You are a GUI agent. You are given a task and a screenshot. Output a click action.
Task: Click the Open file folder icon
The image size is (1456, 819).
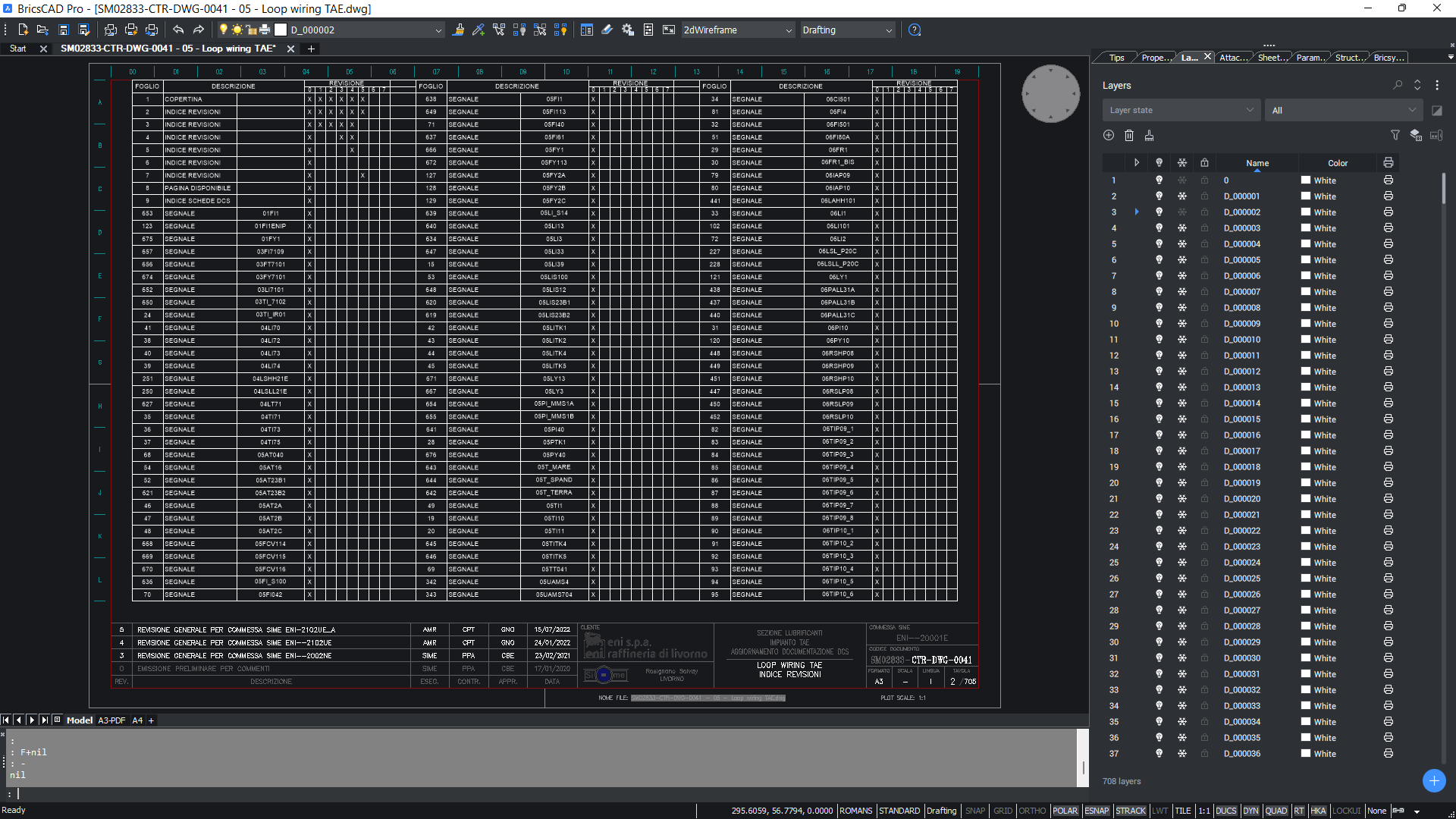tap(42, 30)
